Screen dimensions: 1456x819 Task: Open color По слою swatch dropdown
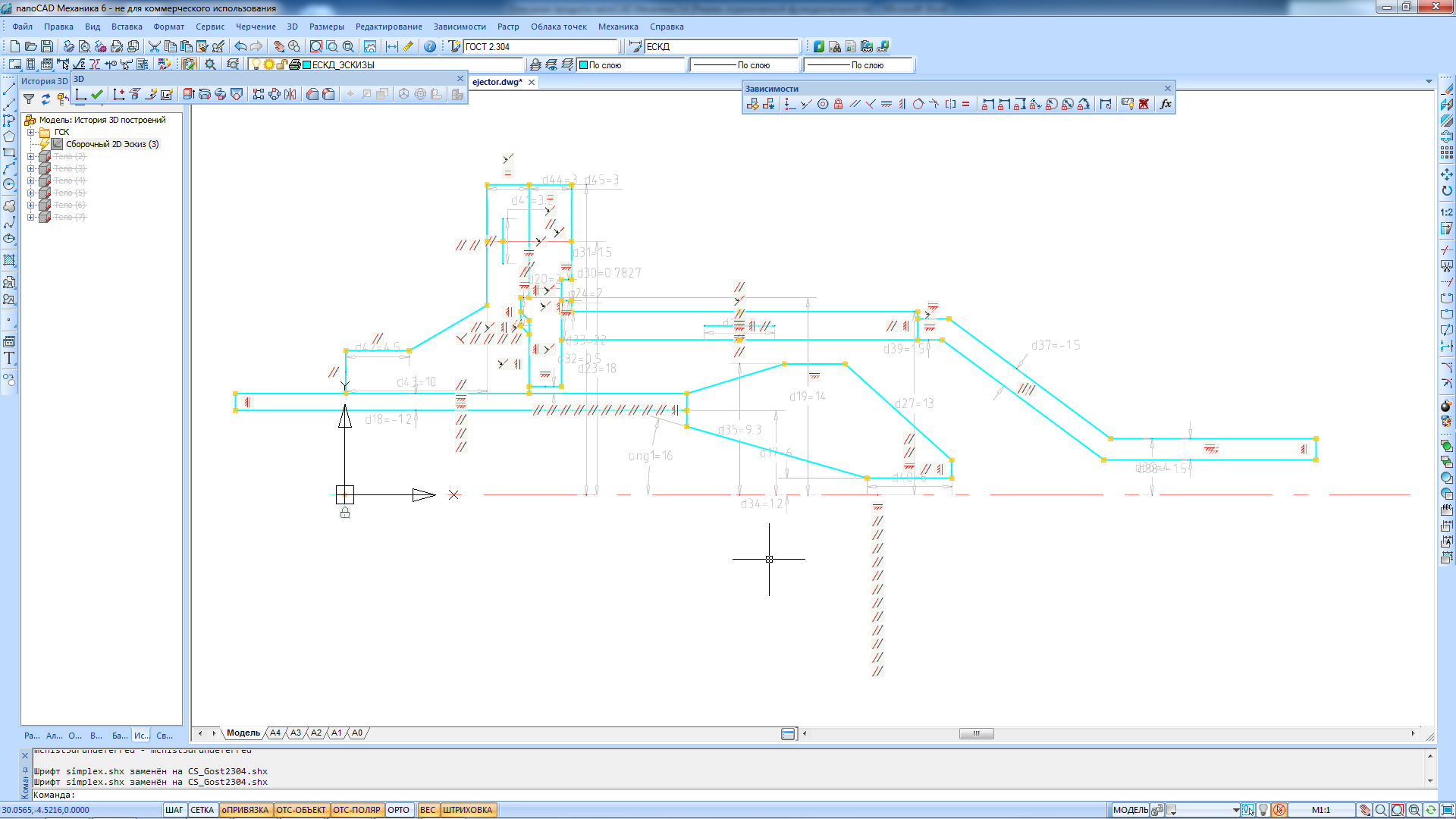[632, 65]
